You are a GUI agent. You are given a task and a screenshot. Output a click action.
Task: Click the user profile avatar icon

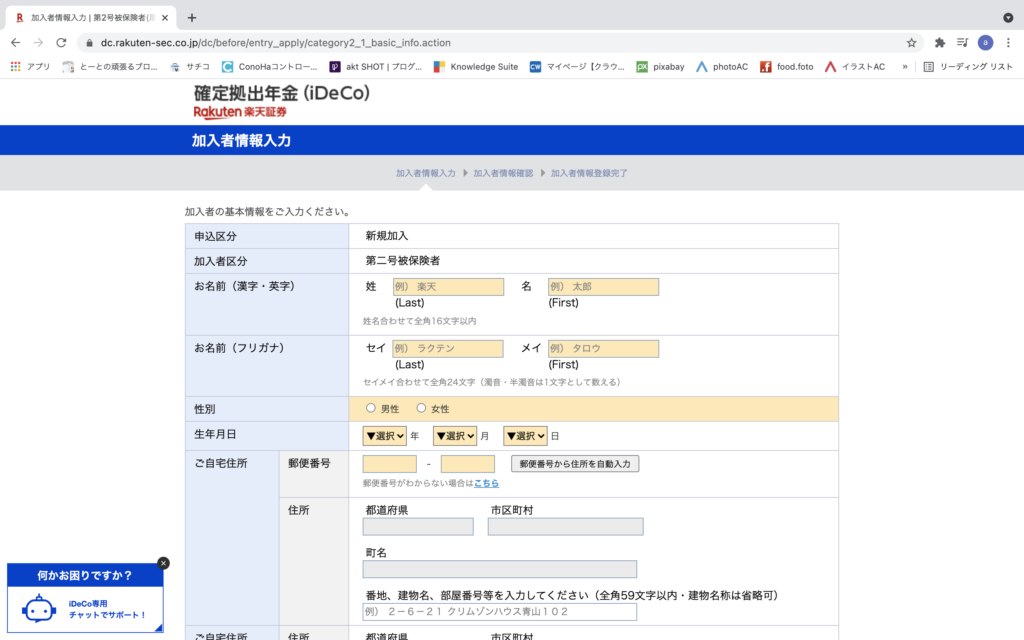pos(985,43)
